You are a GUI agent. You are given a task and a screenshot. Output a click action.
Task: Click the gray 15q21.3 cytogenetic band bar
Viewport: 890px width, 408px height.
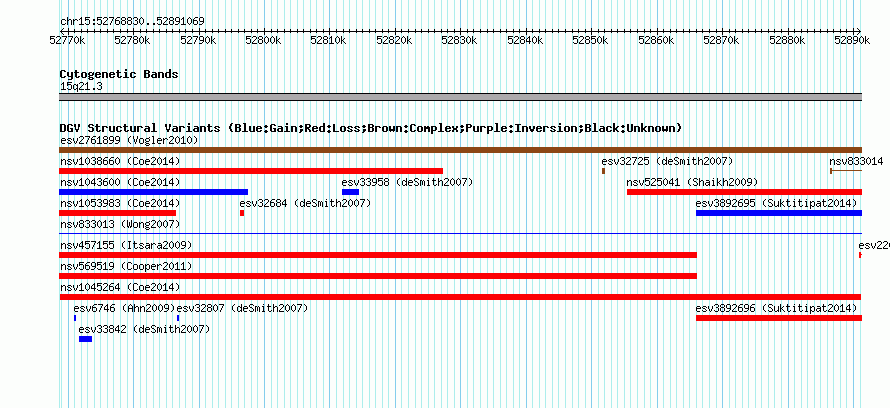point(460,97)
